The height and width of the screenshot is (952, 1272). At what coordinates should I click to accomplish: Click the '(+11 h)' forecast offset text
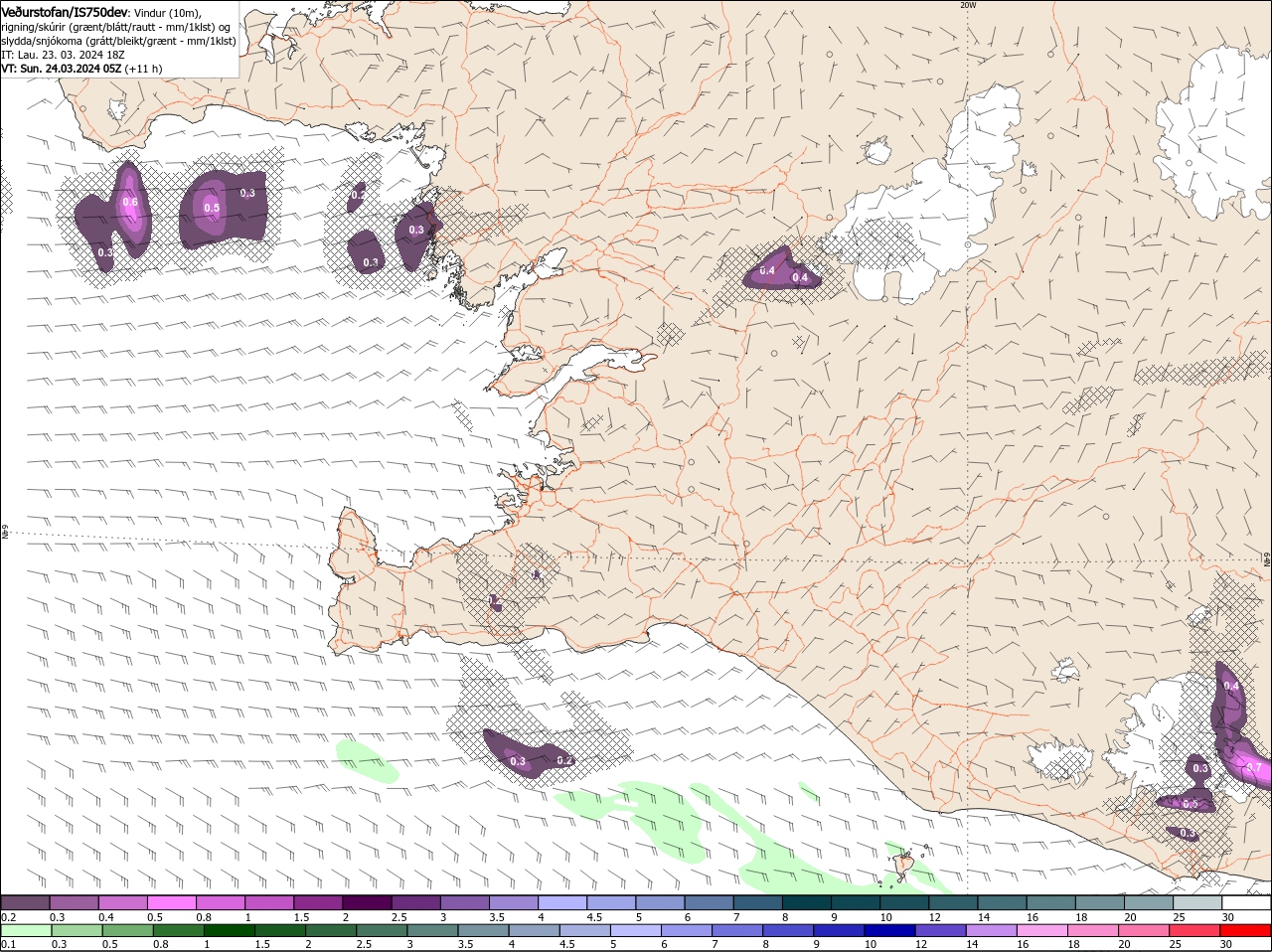tap(144, 69)
